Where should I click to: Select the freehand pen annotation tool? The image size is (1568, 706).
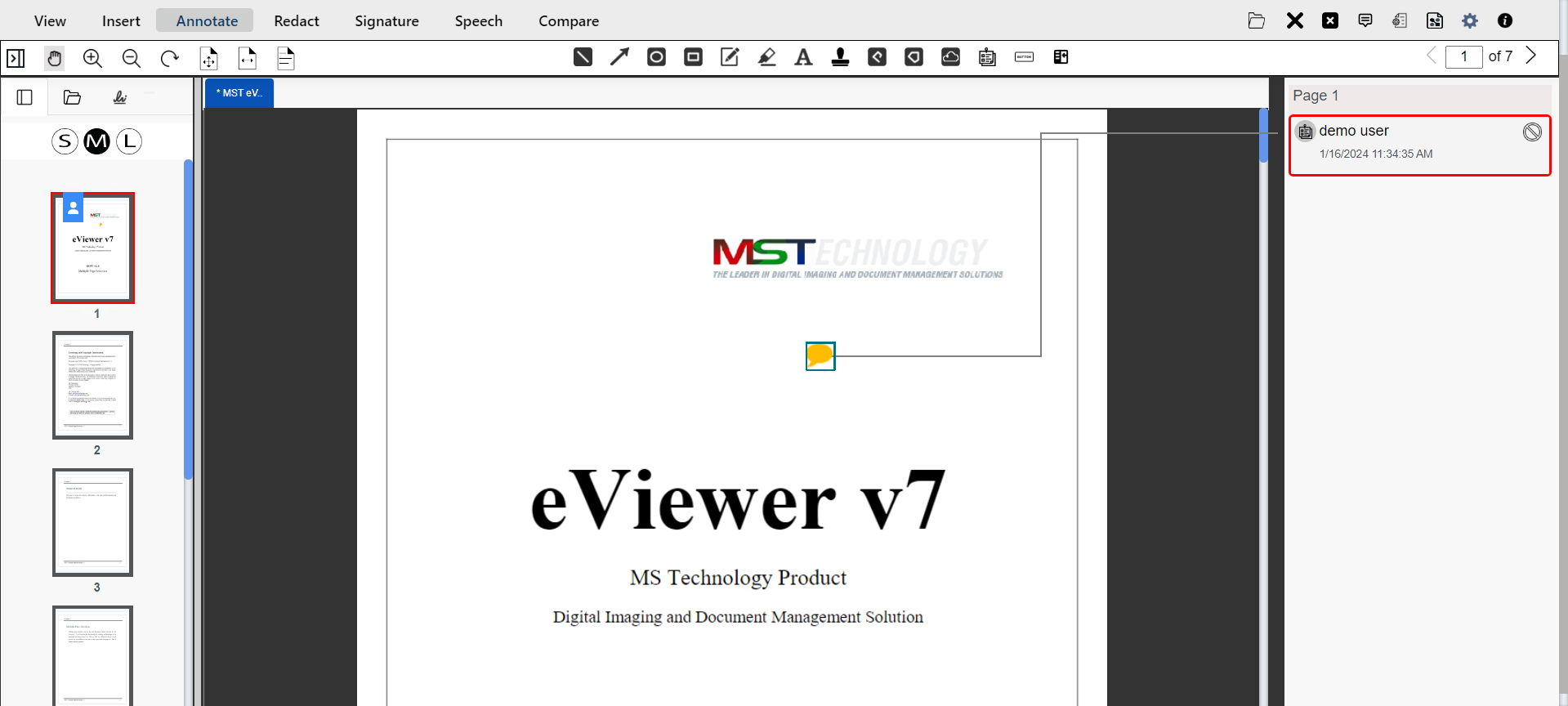pos(730,57)
